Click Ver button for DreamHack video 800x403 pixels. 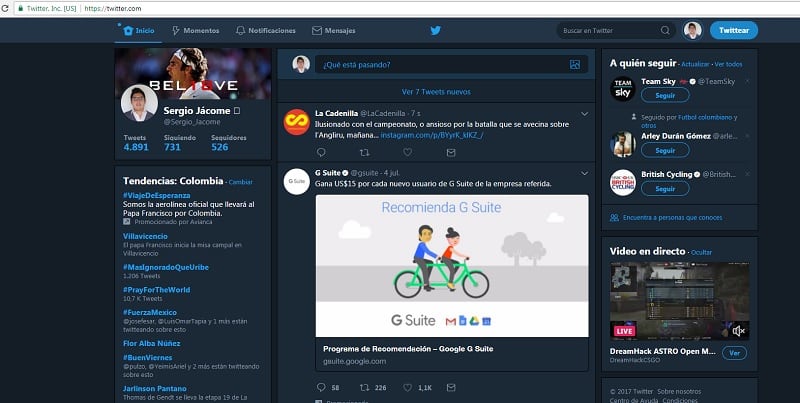click(734, 353)
